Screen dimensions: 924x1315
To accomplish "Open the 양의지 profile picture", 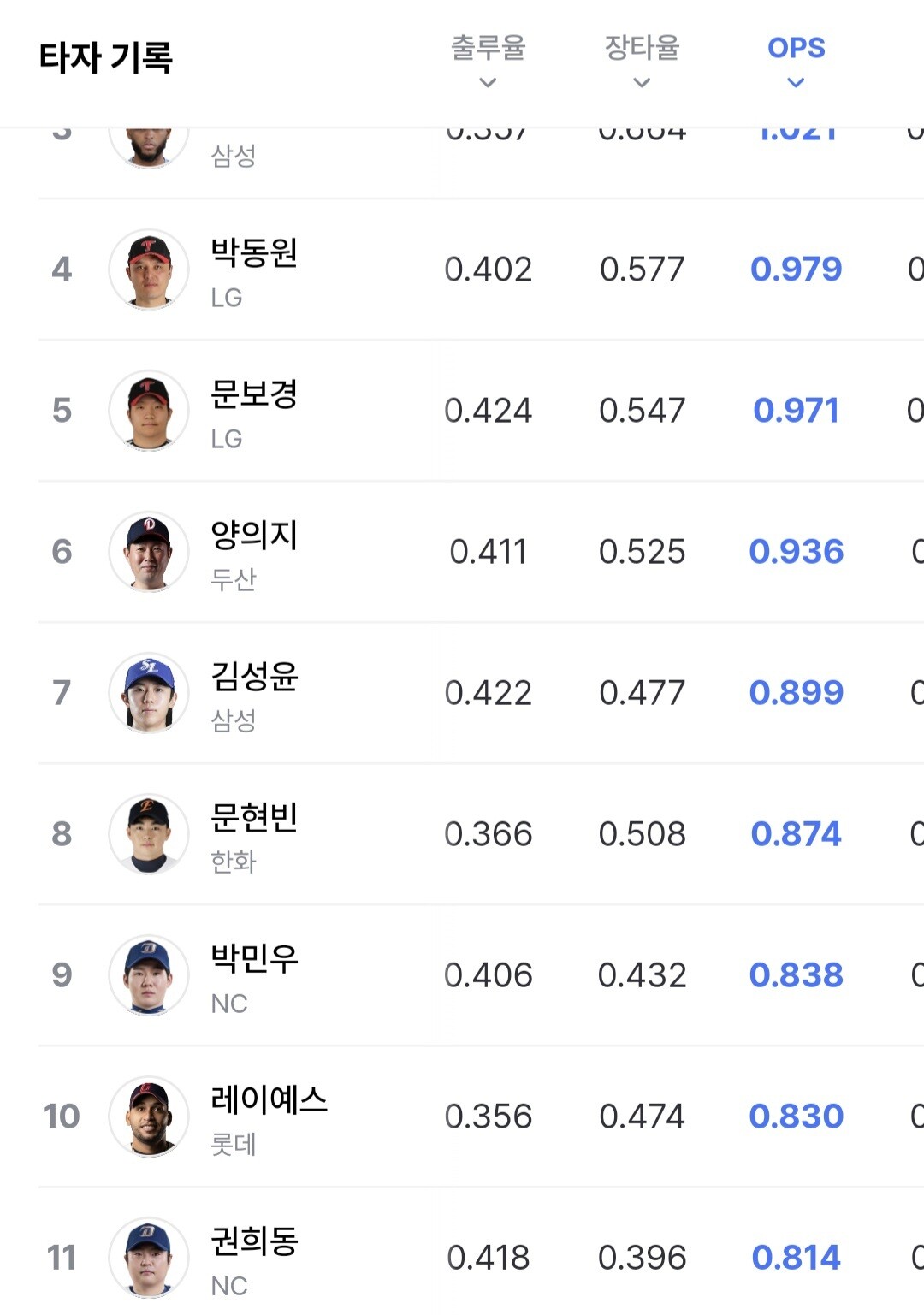I will tap(149, 552).
